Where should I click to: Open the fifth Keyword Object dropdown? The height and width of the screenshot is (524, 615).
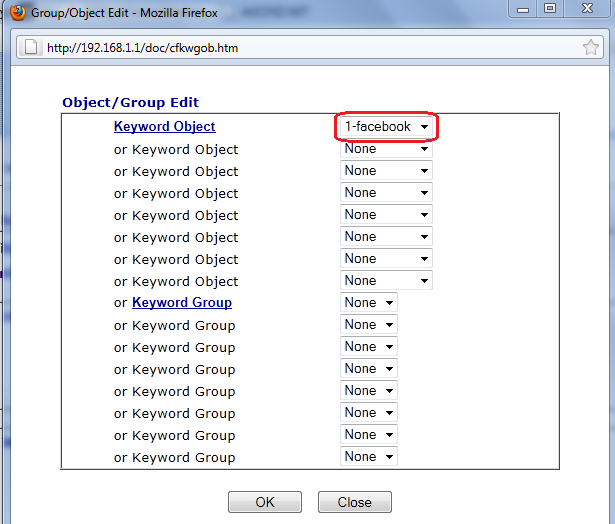(386, 215)
